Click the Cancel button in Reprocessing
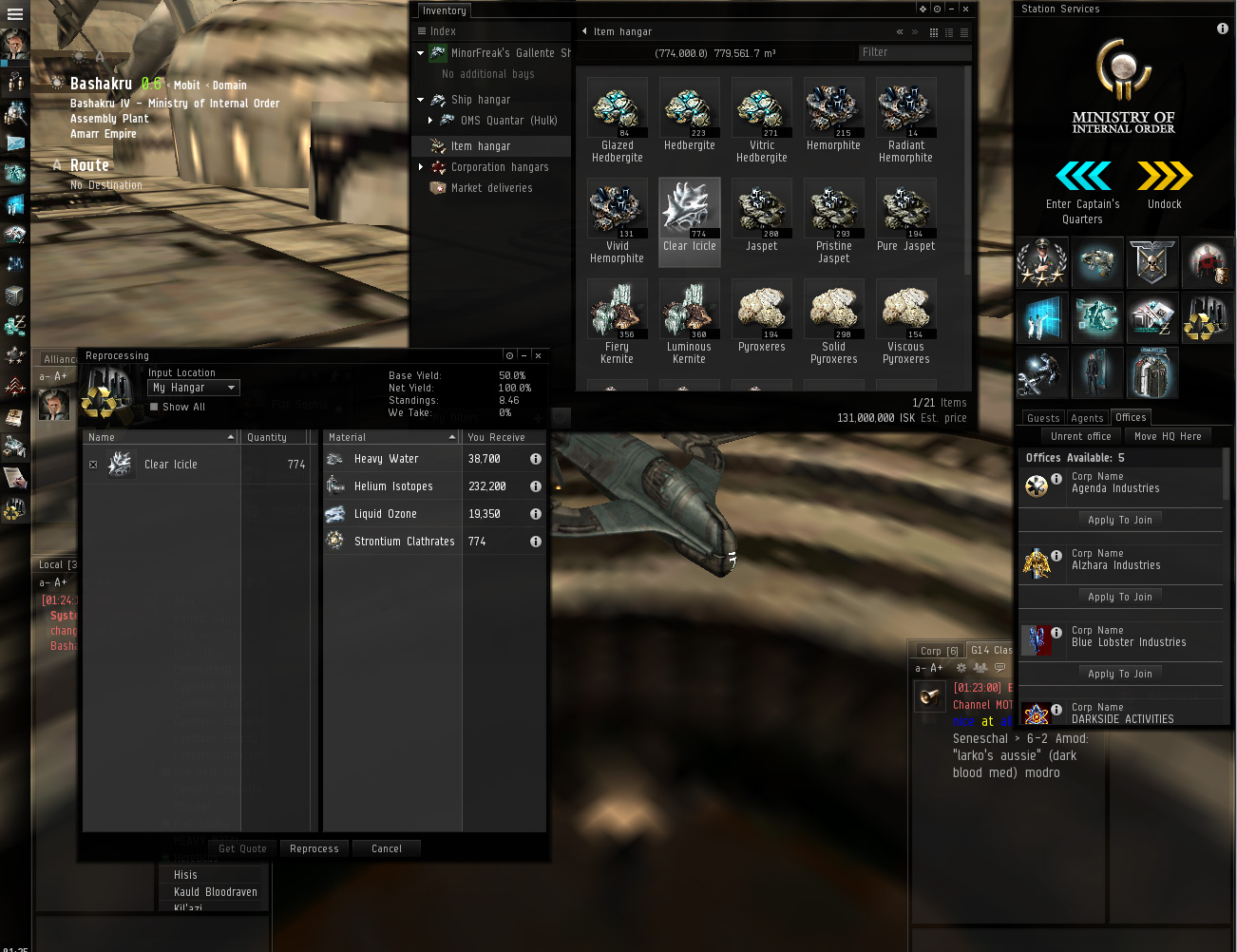Viewport: 1237px width, 952px height. [387, 848]
